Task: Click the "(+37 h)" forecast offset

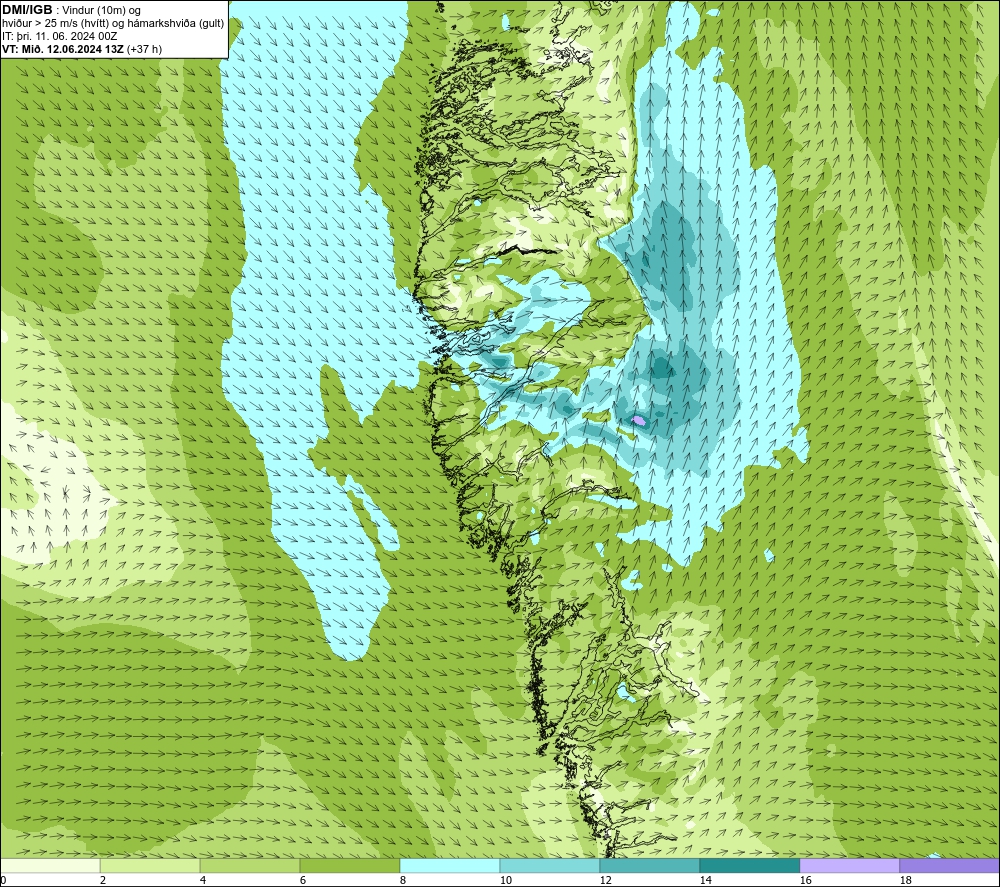Action: pyautogui.click(x=145, y=49)
